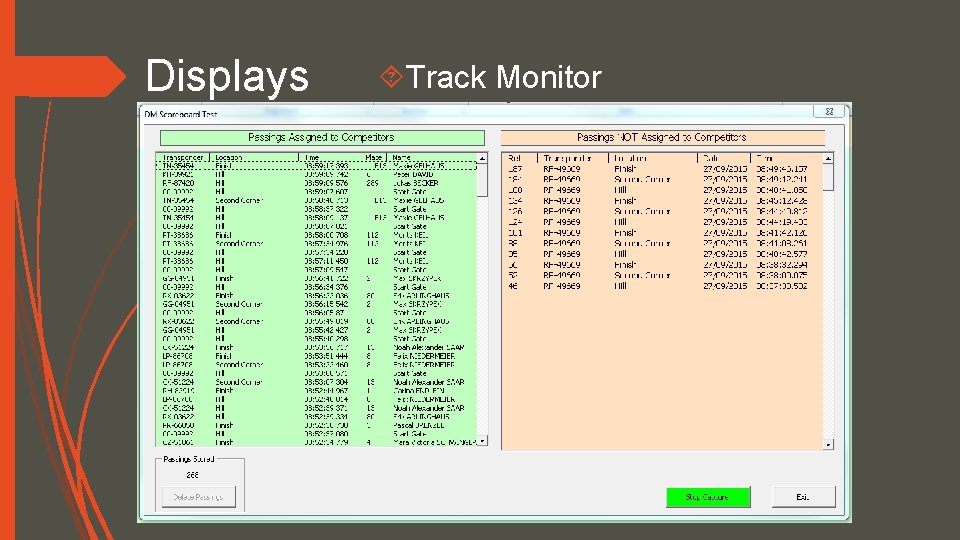Select the unassigned passing with Ref 187

[662, 168]
